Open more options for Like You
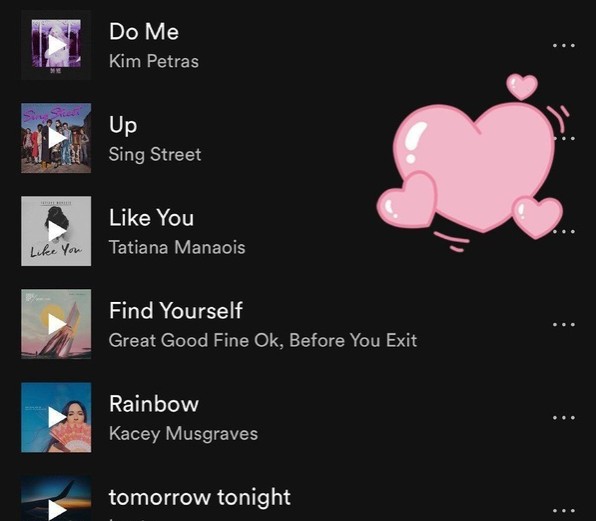Screen dimensions: 596x521 click(564, 231)
